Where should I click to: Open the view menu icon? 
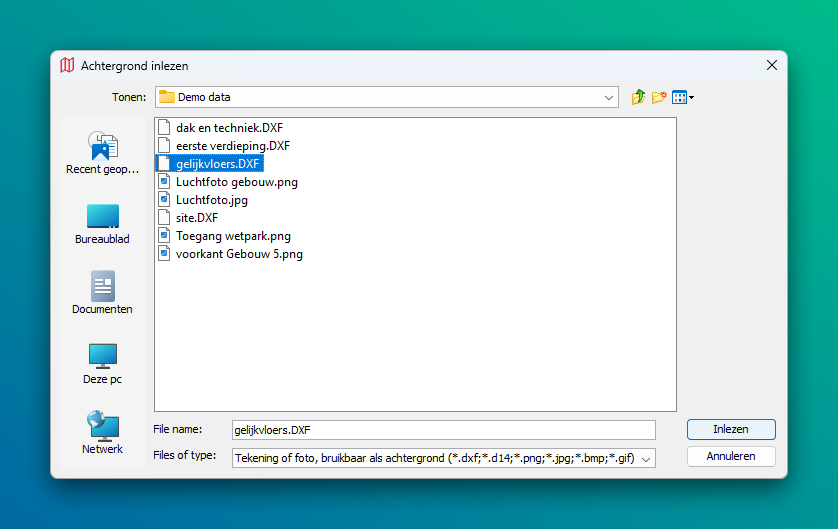click(x=683, y=97)
